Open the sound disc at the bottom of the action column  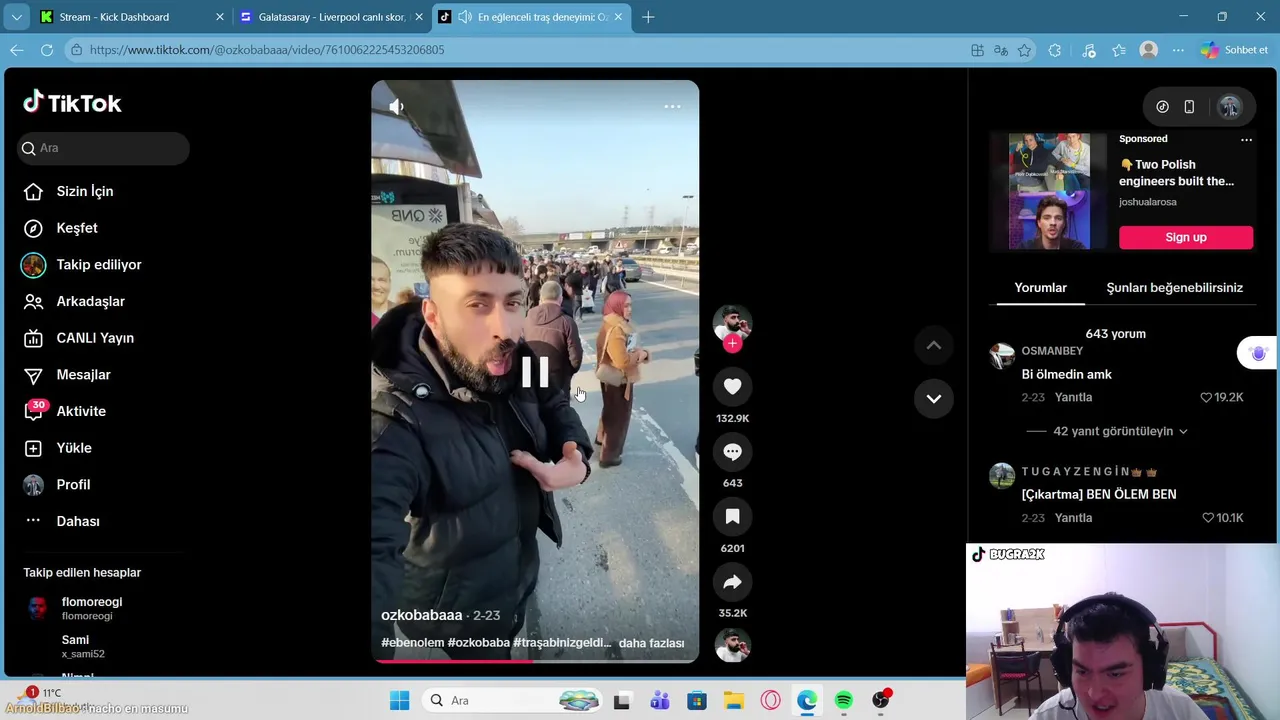pos(732,646)
